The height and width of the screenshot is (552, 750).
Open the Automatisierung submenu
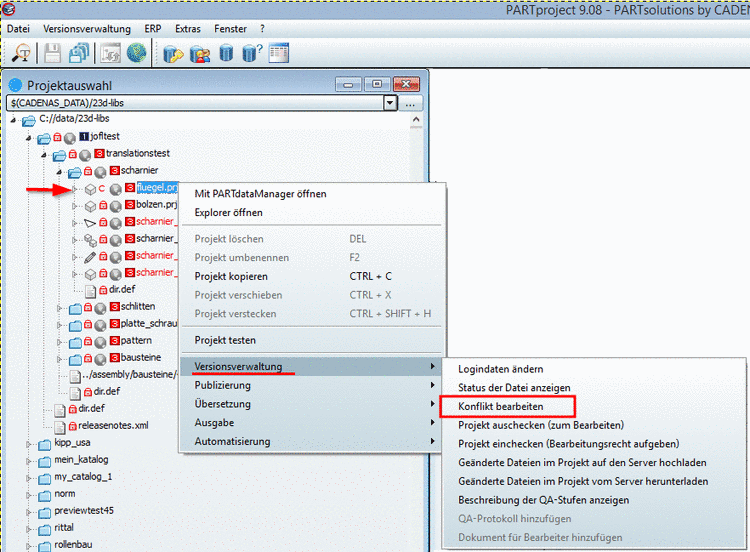[x=311, y=442]
